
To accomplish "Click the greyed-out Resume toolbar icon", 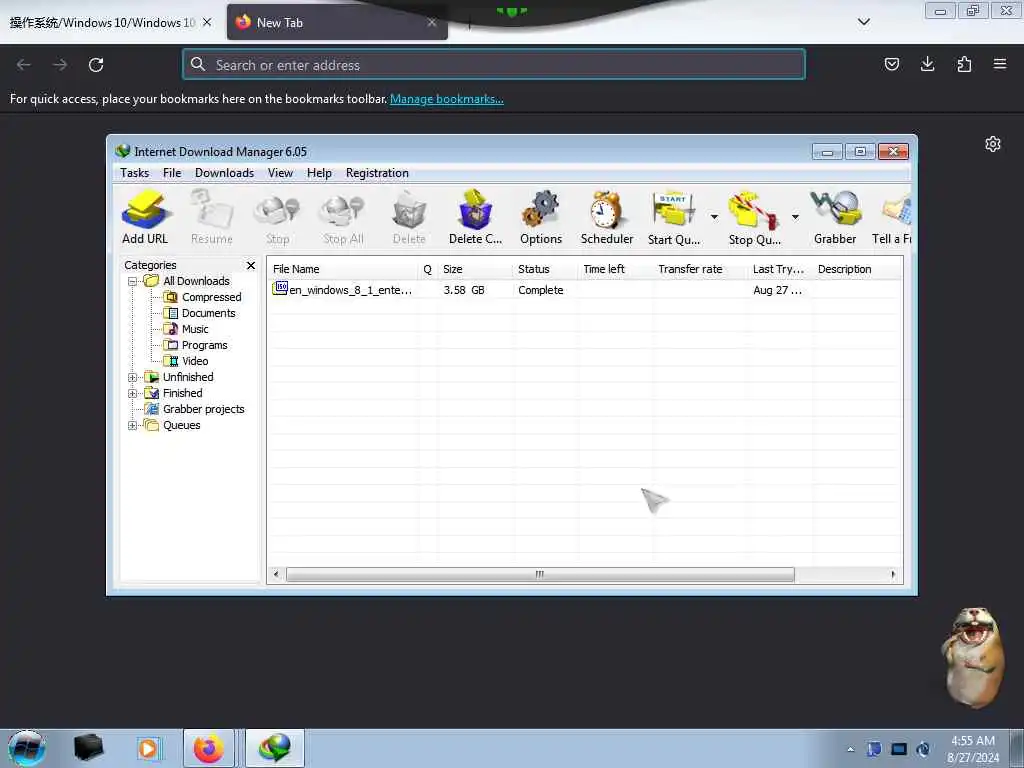I will coord(212,217).
